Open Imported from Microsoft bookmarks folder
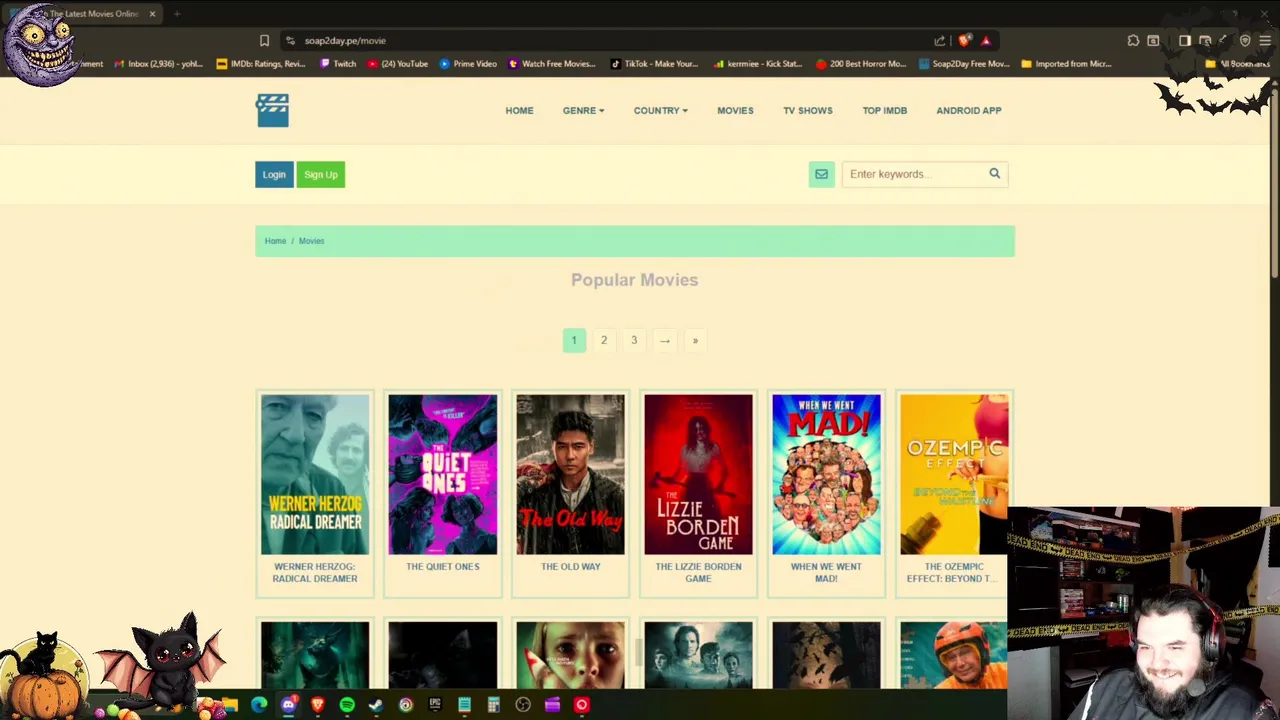The height and width of the screenshot is (720, 1280). (x=1066, y=64)
